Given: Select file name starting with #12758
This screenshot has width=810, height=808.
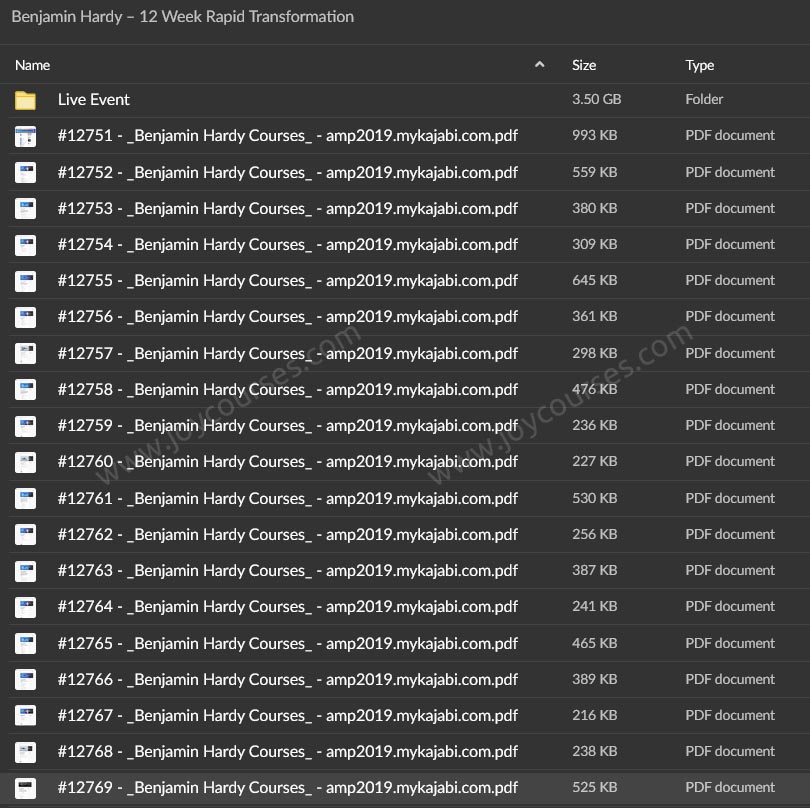Looking at the screenshot, I should point(288,390).
